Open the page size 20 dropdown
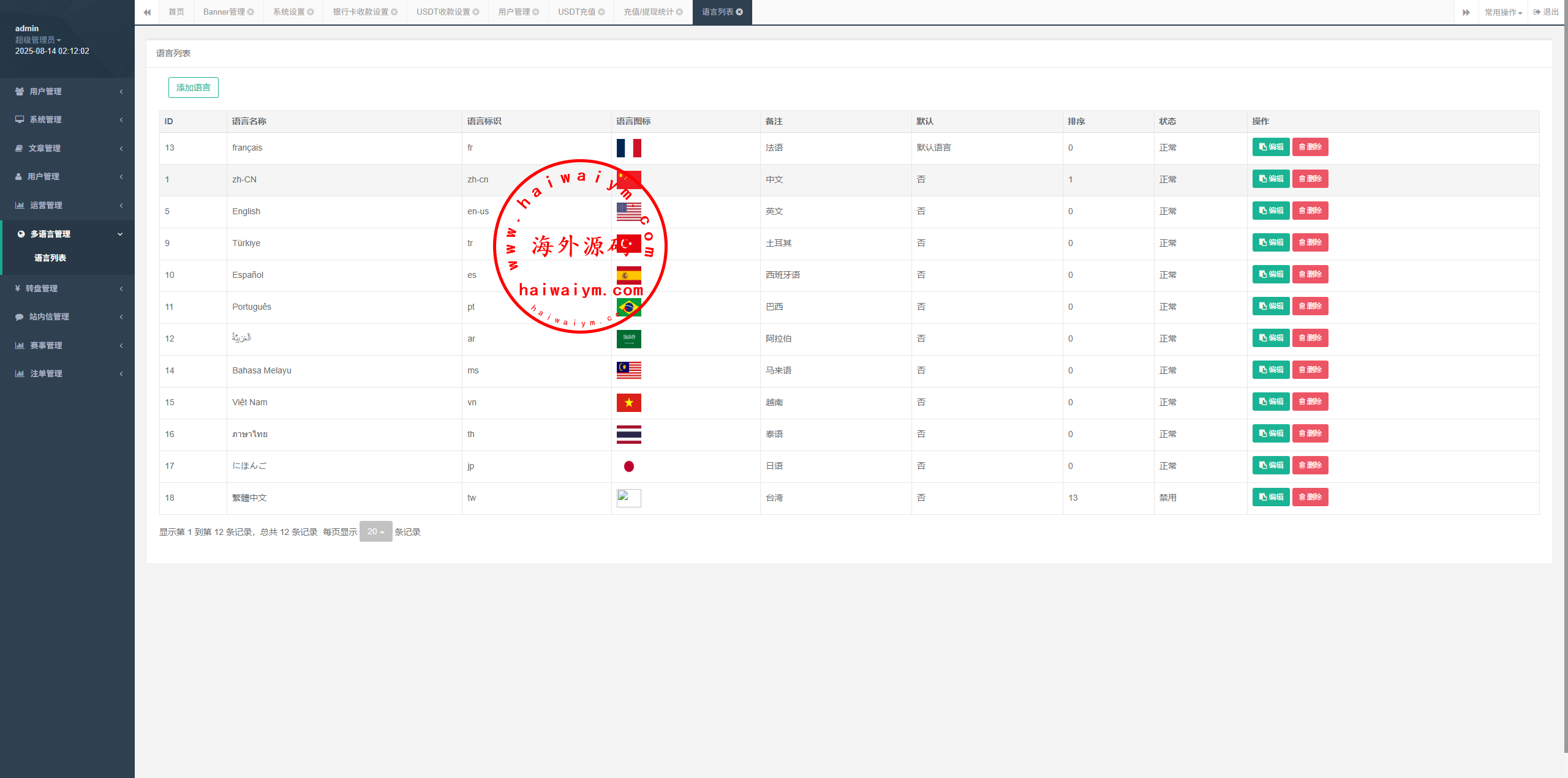1568x778 pixels. pos(375,531)
